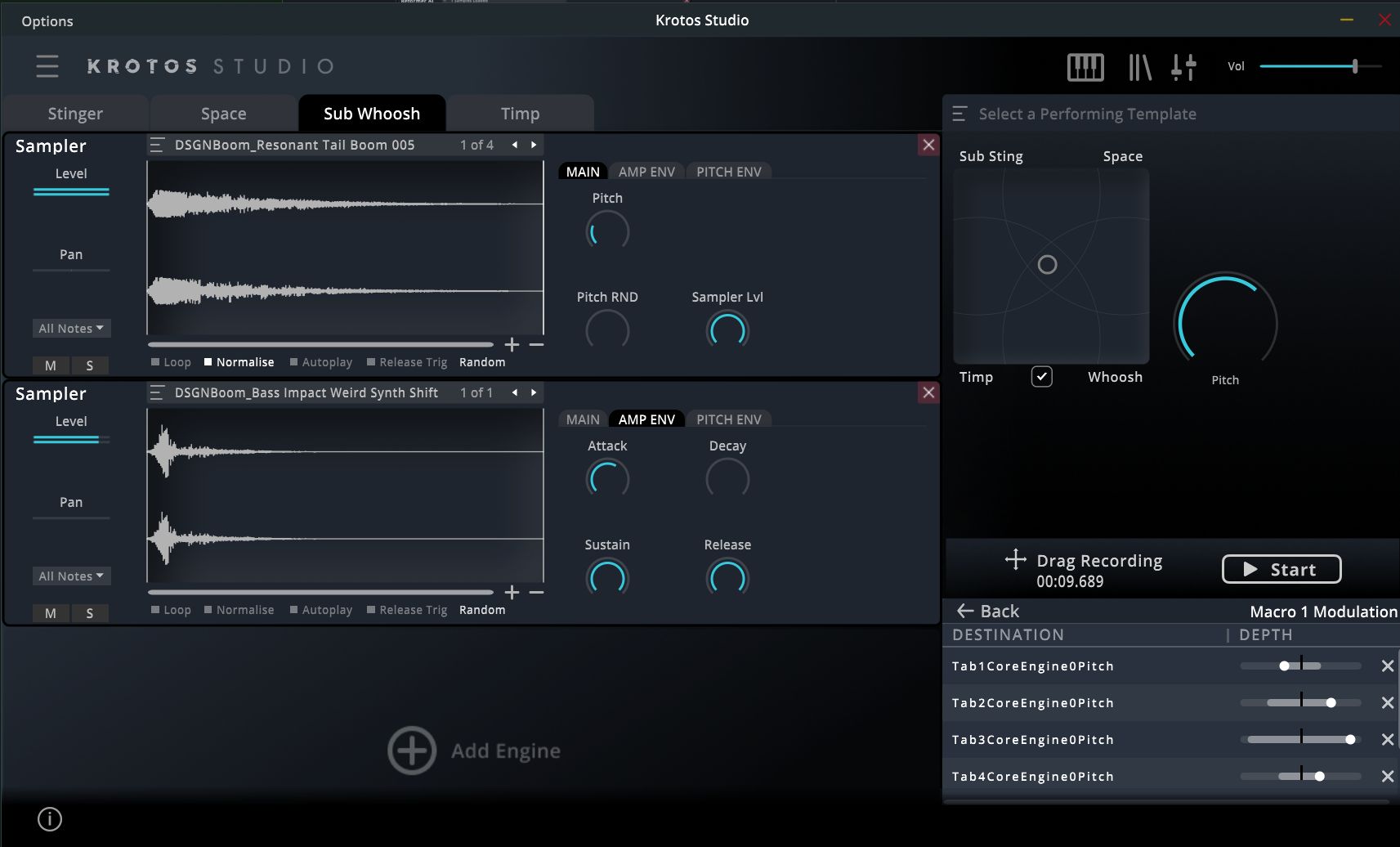Open the main hamburger menu beside Krotos logo
This screenshot has width=1400, height=847.
pyautogui.click(x=47, y=66)
